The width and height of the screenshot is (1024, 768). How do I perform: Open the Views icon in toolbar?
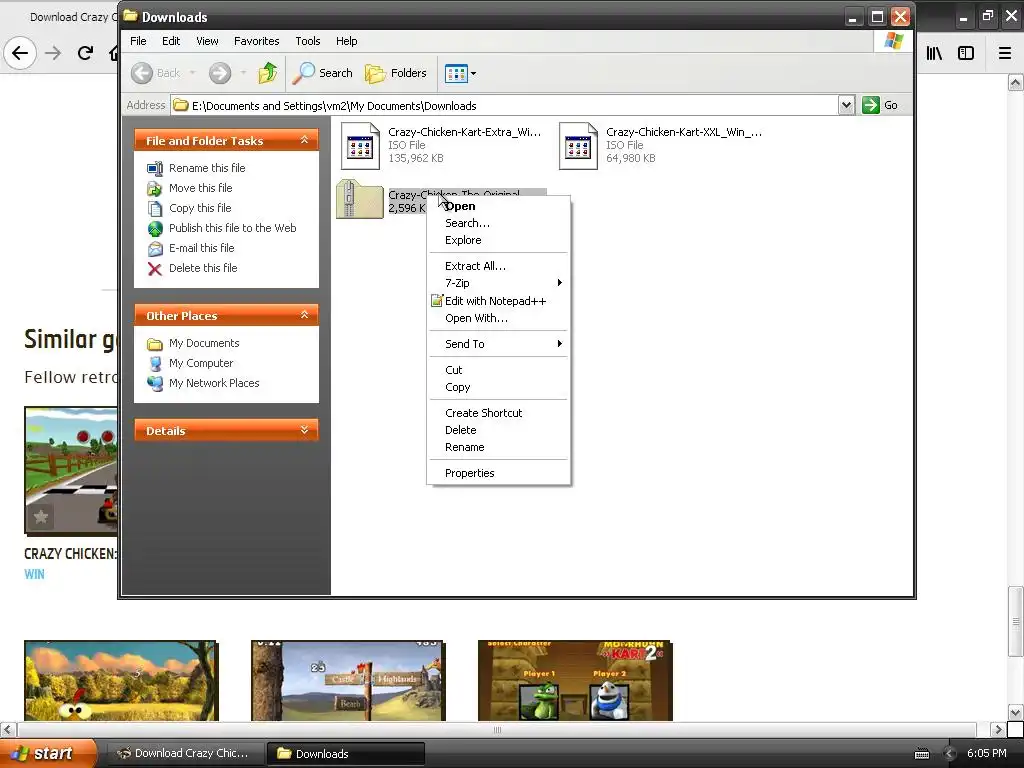tap(456, 73)
